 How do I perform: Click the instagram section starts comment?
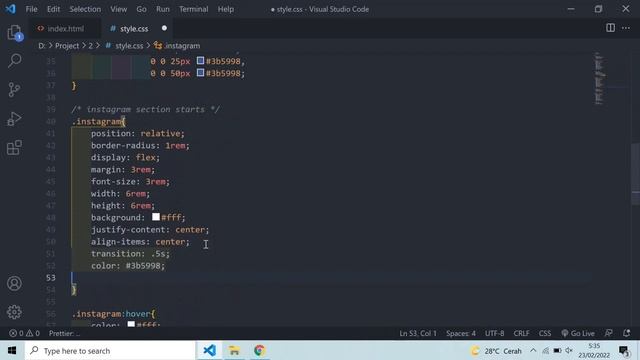(146, 109)
